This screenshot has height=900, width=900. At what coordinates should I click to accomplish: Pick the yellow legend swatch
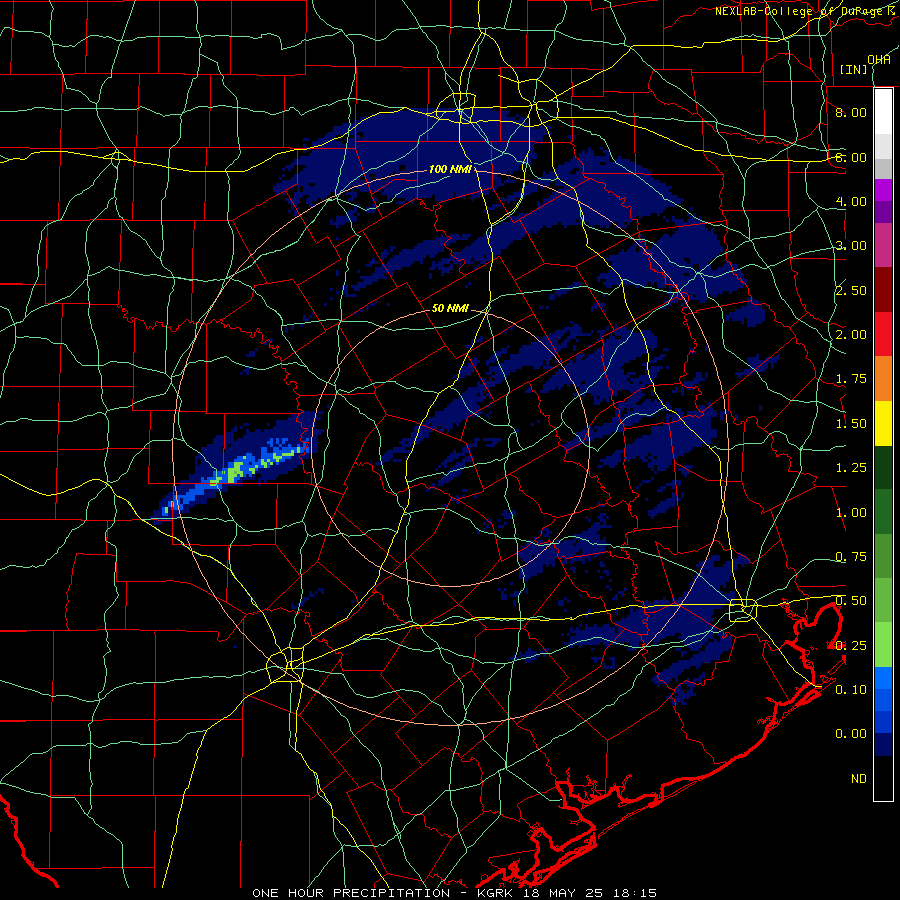[883, 423]
